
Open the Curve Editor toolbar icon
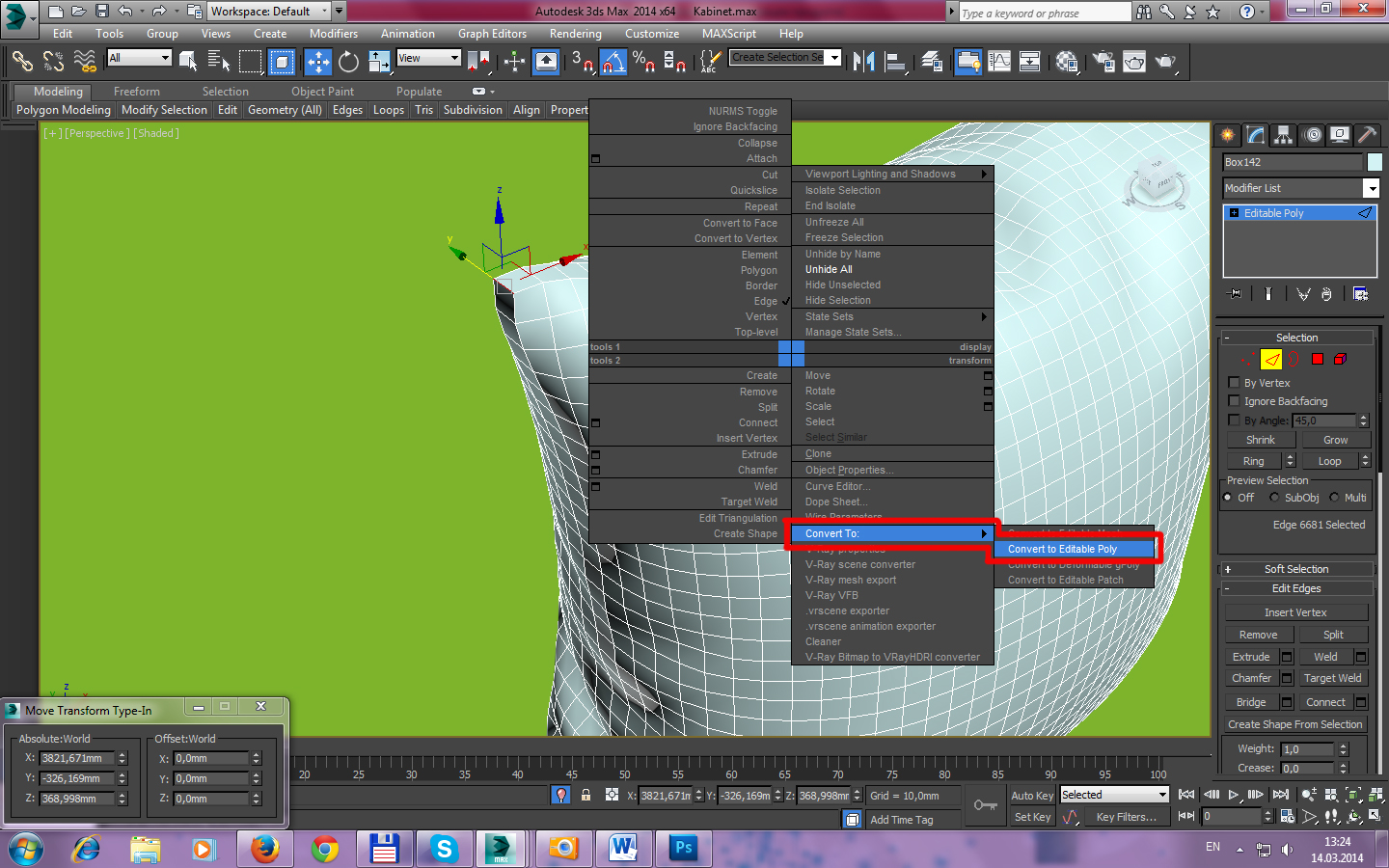click(x=999, y=62)
